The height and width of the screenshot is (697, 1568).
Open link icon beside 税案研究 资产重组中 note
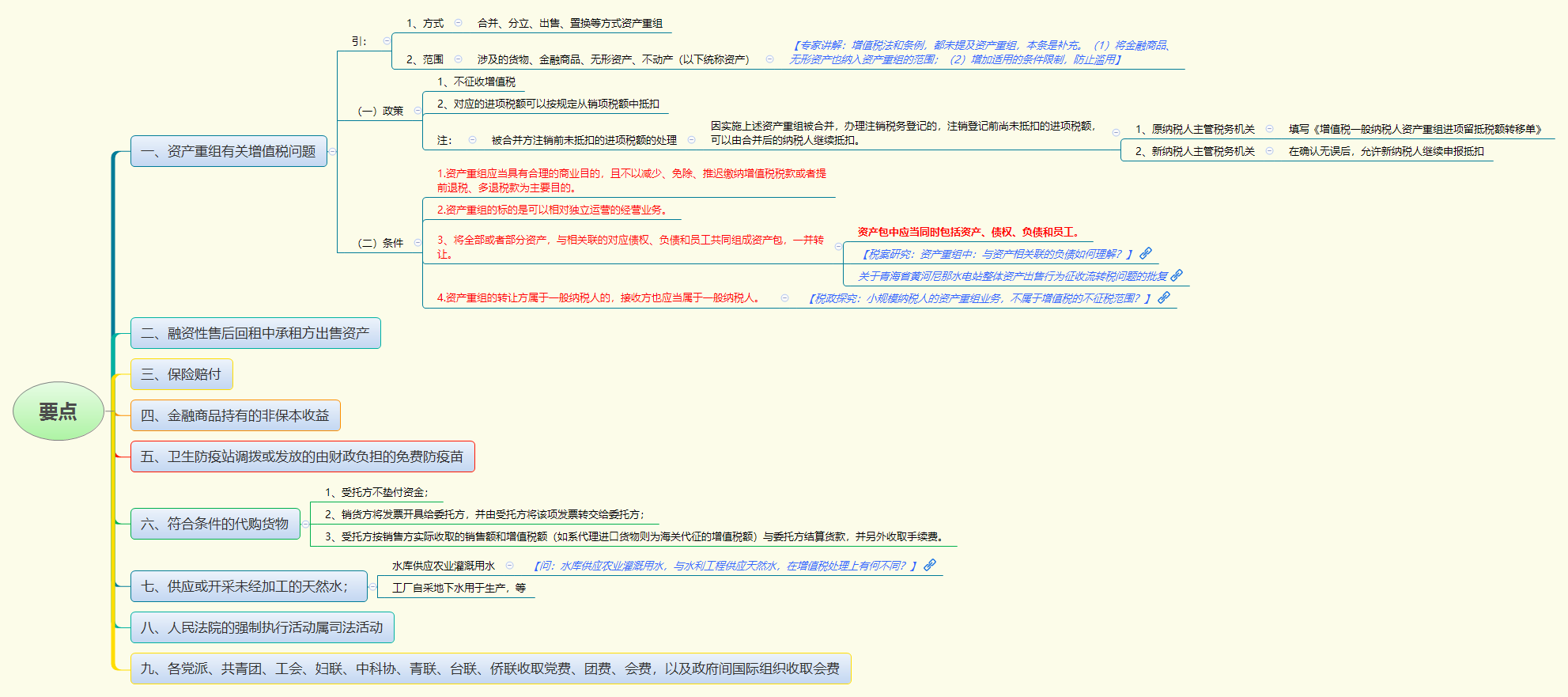[x=1145, y=253]
